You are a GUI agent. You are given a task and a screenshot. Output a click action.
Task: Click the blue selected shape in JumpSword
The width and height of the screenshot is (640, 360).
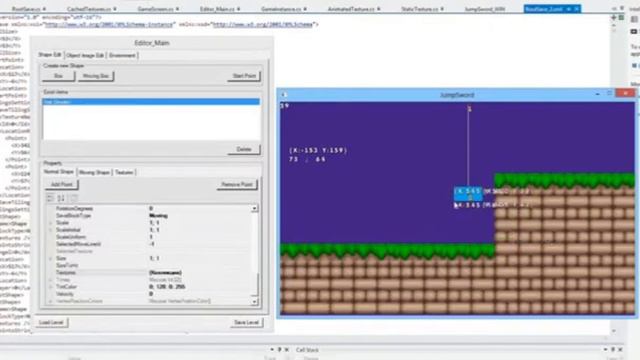coord(468,194)
